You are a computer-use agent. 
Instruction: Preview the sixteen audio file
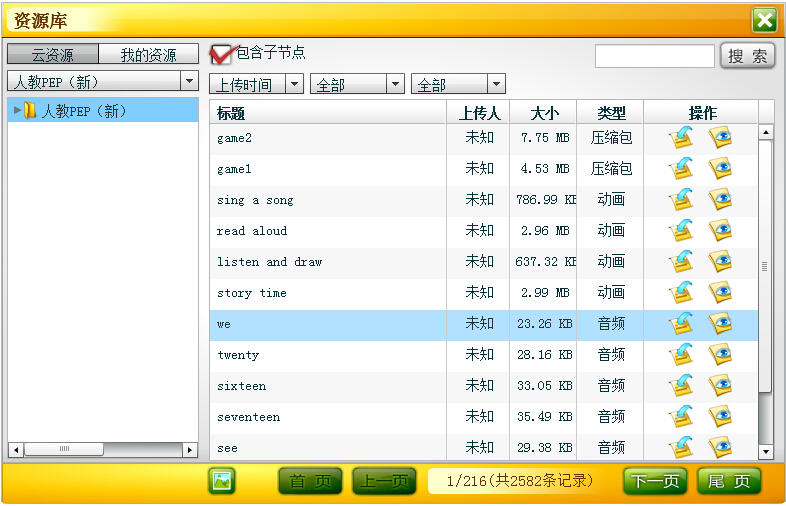tap(720, 386)
